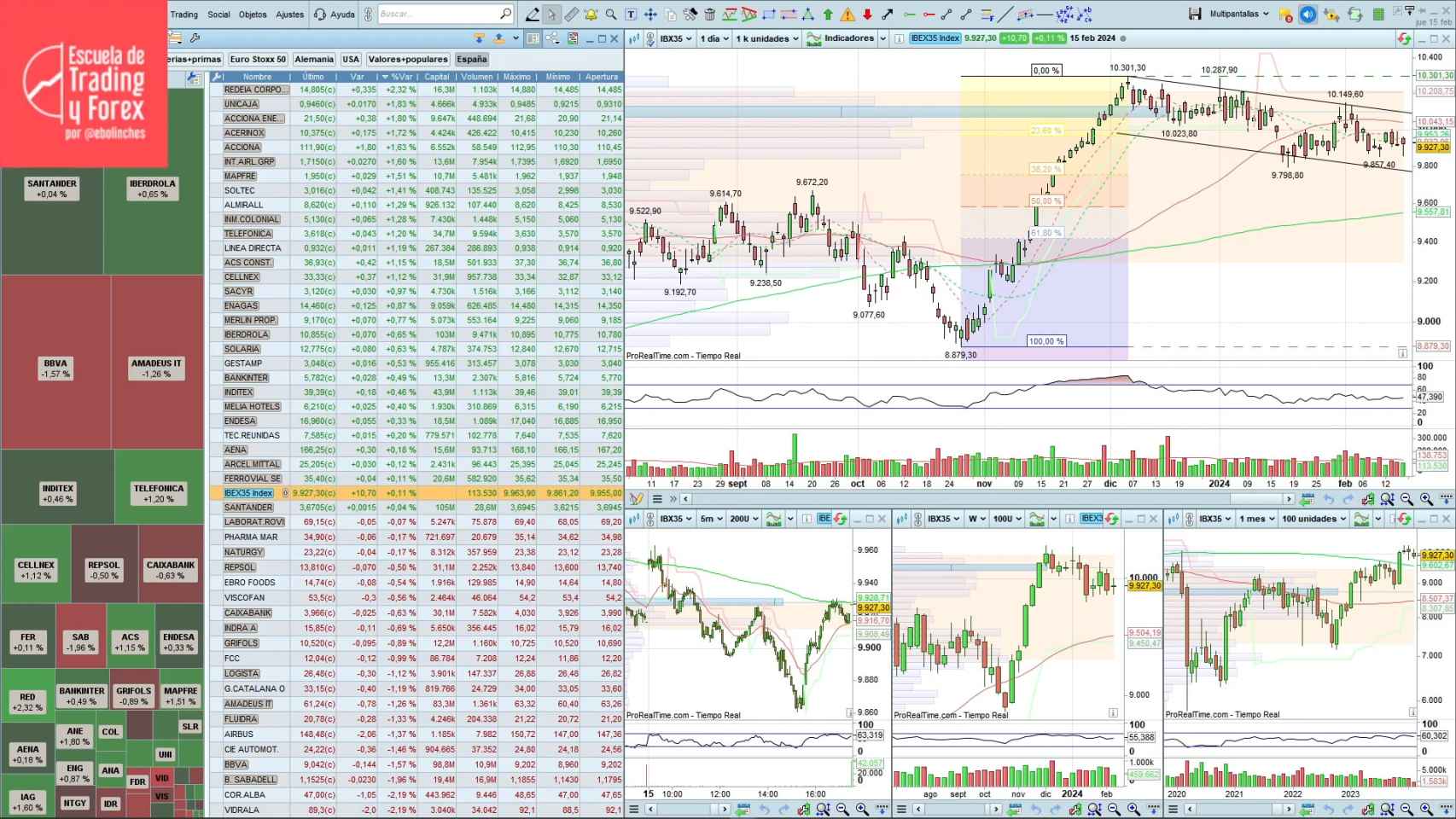Open the Ajustes menu
This screenshot has height=819, width=1456.
coord(289,14)
